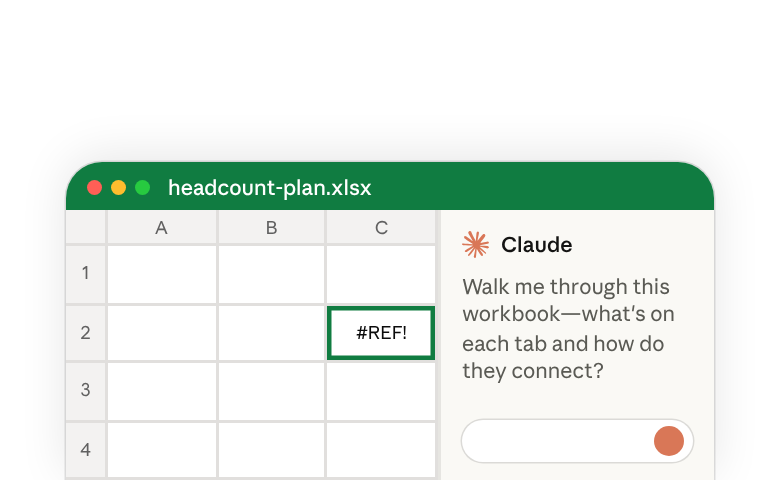
Task: Select row 3 header
Action: pyautogui.click(x=86, y=390)
